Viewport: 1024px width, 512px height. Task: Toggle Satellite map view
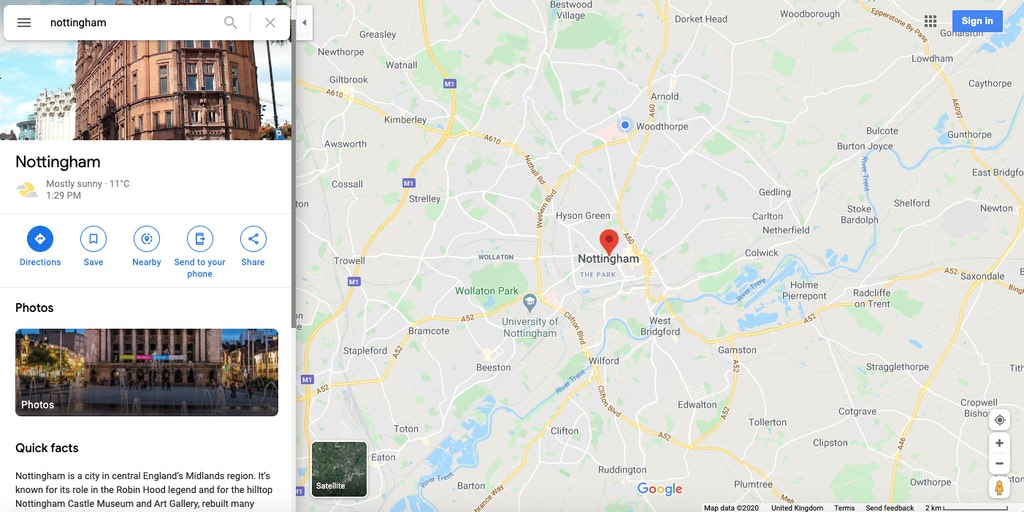point(339,469)
